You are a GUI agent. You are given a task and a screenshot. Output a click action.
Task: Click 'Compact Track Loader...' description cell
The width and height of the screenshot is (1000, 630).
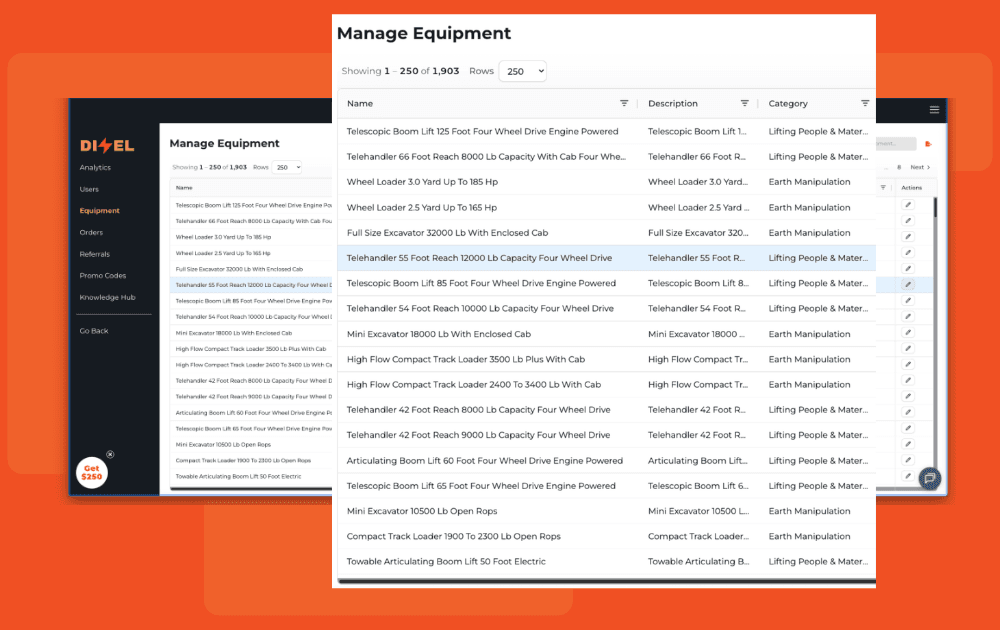[698, 536]
